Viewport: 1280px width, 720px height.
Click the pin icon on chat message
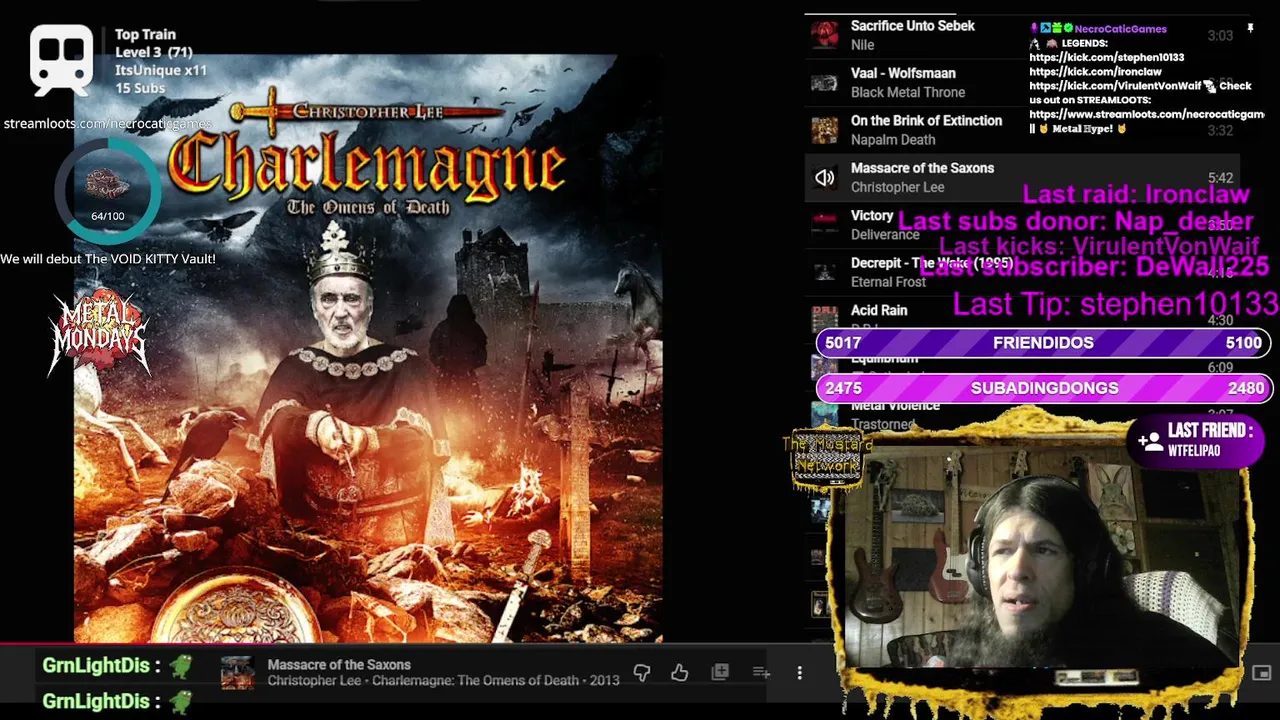pos(1250,29)
